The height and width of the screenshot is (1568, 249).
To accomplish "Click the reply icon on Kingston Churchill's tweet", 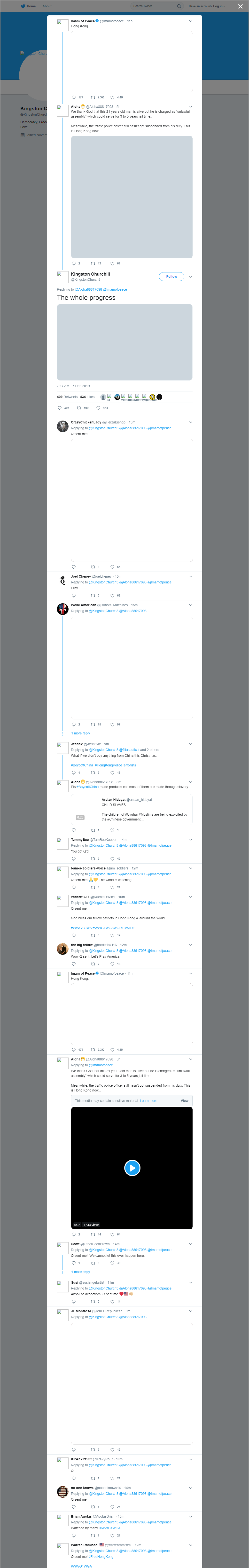I will tap(60, 408).
